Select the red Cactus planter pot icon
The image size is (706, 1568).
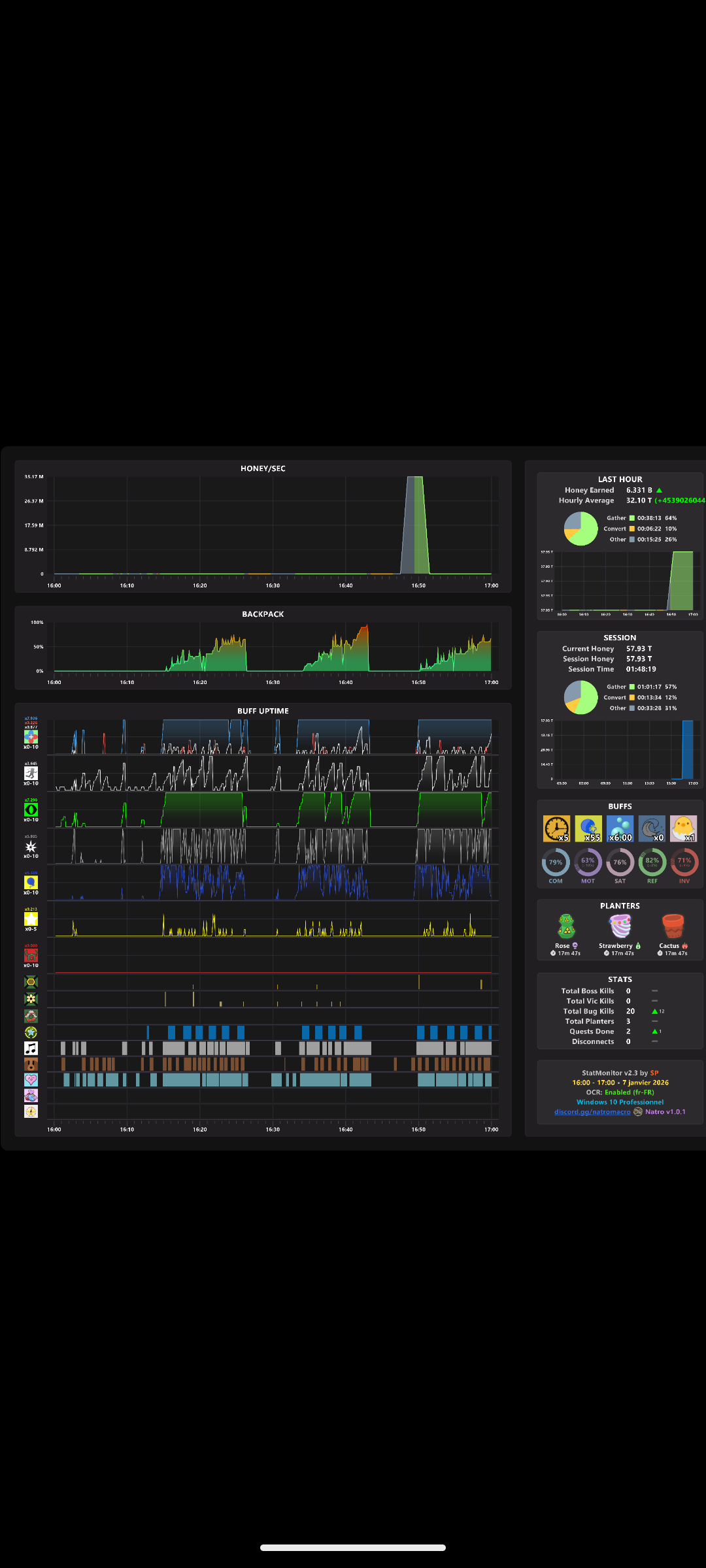pyautogui.click(x=673, y=926)
